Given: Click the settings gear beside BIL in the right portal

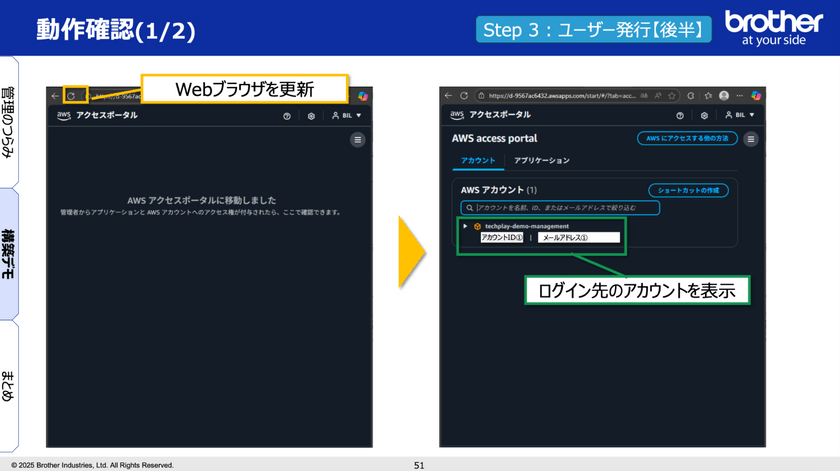Looking at the screenshot, I should click(704, 116).
